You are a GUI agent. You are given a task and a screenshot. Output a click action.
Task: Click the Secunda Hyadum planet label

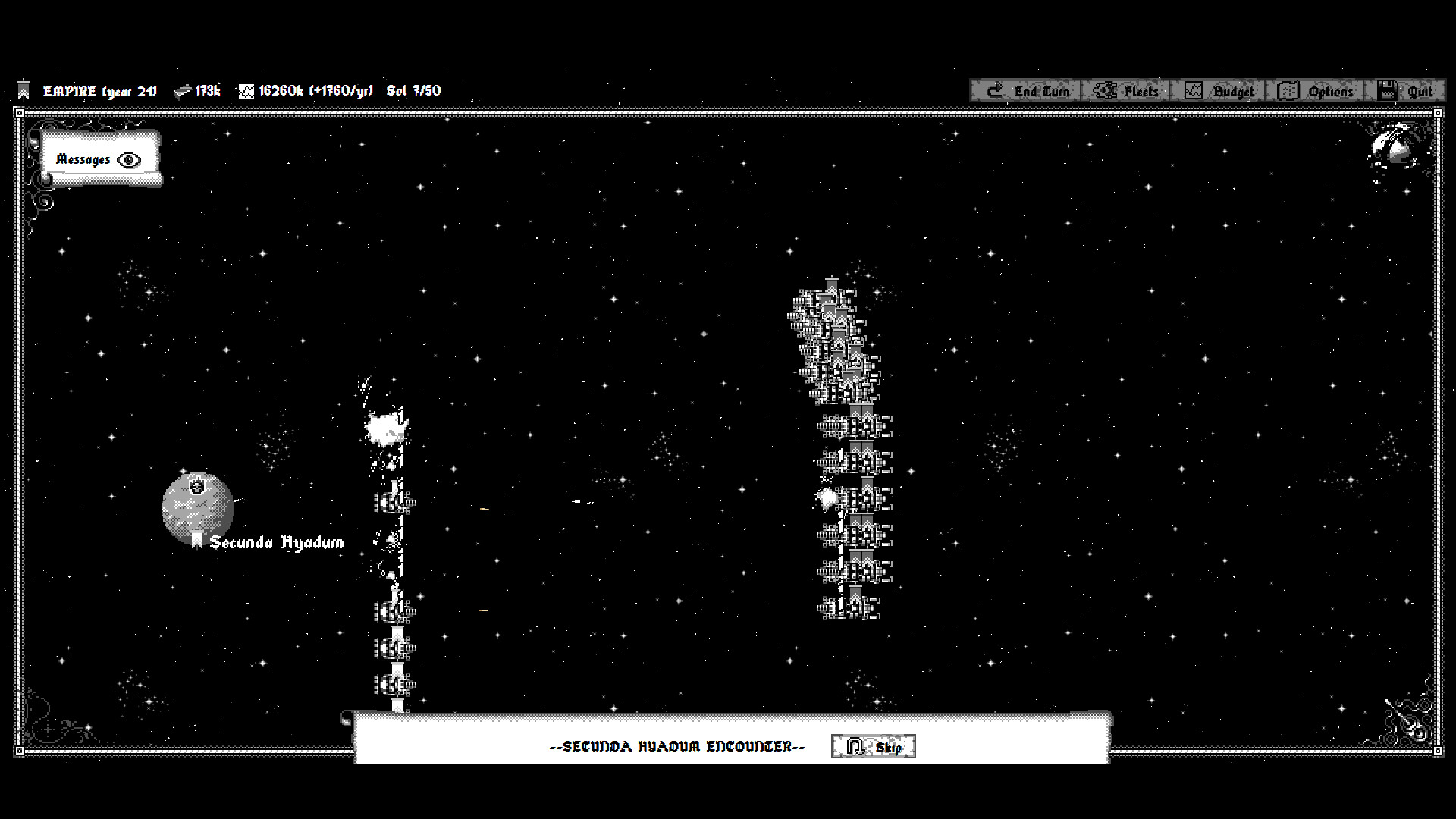point(276,543)
